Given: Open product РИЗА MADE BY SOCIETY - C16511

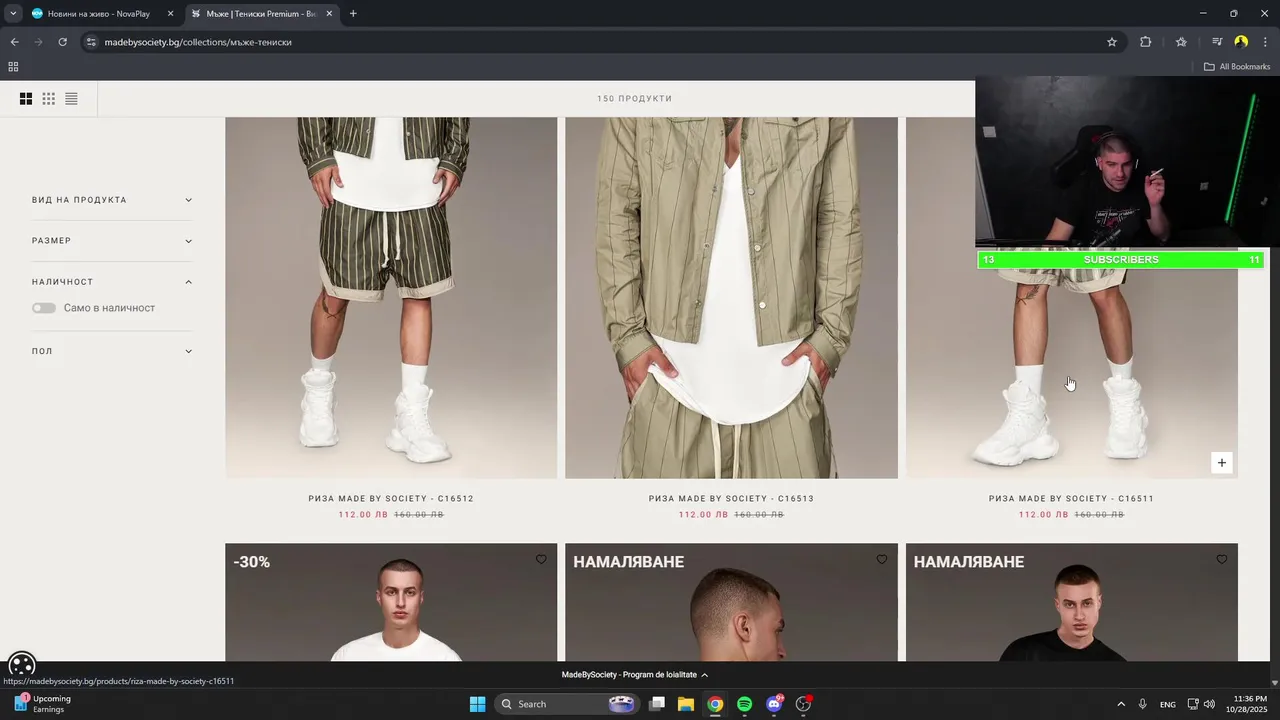Looking at the screenshot, I should point(1071,498).
